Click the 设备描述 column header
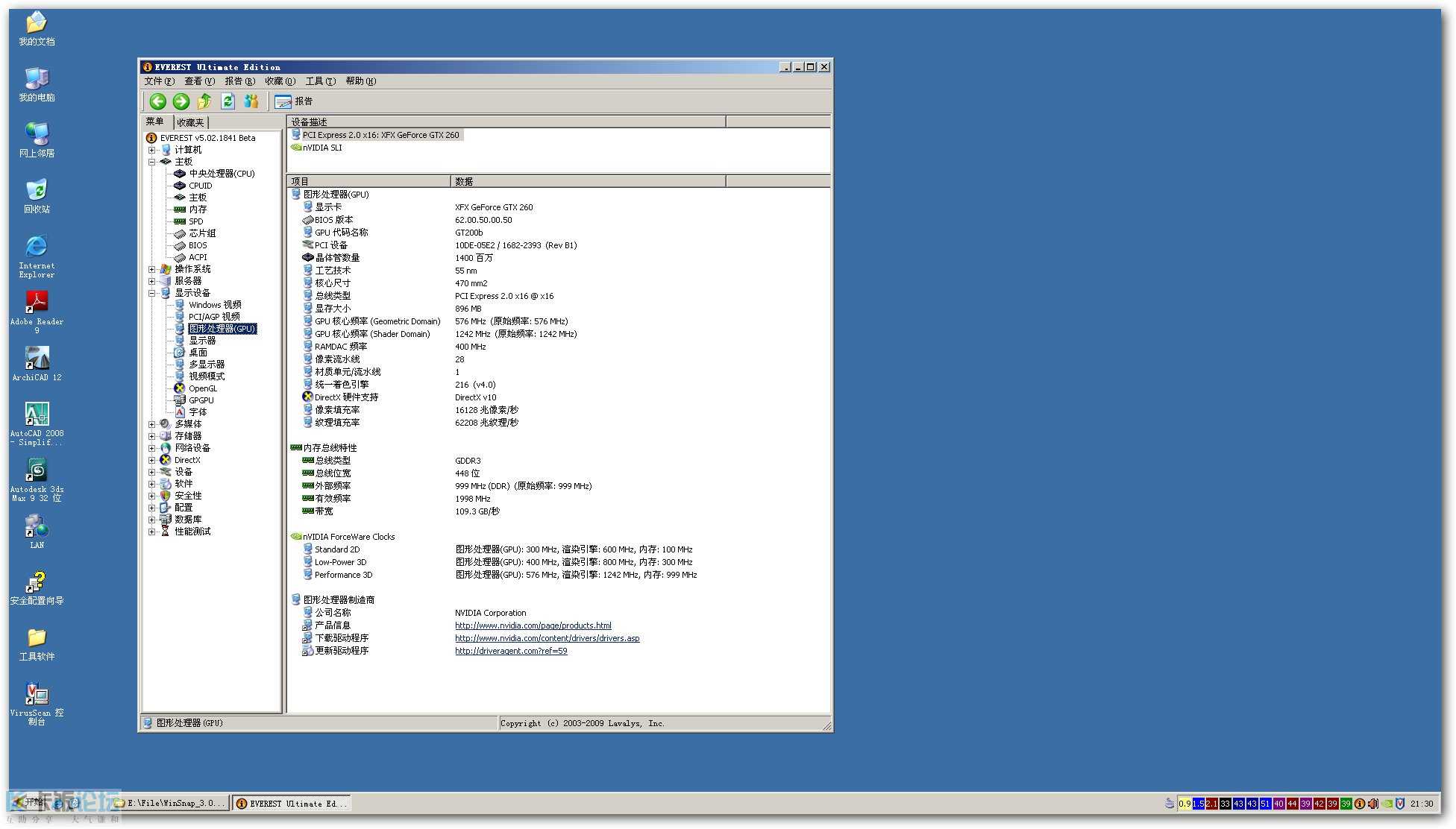Screen dimensions: 1456x829 click(x=506, y=122)
